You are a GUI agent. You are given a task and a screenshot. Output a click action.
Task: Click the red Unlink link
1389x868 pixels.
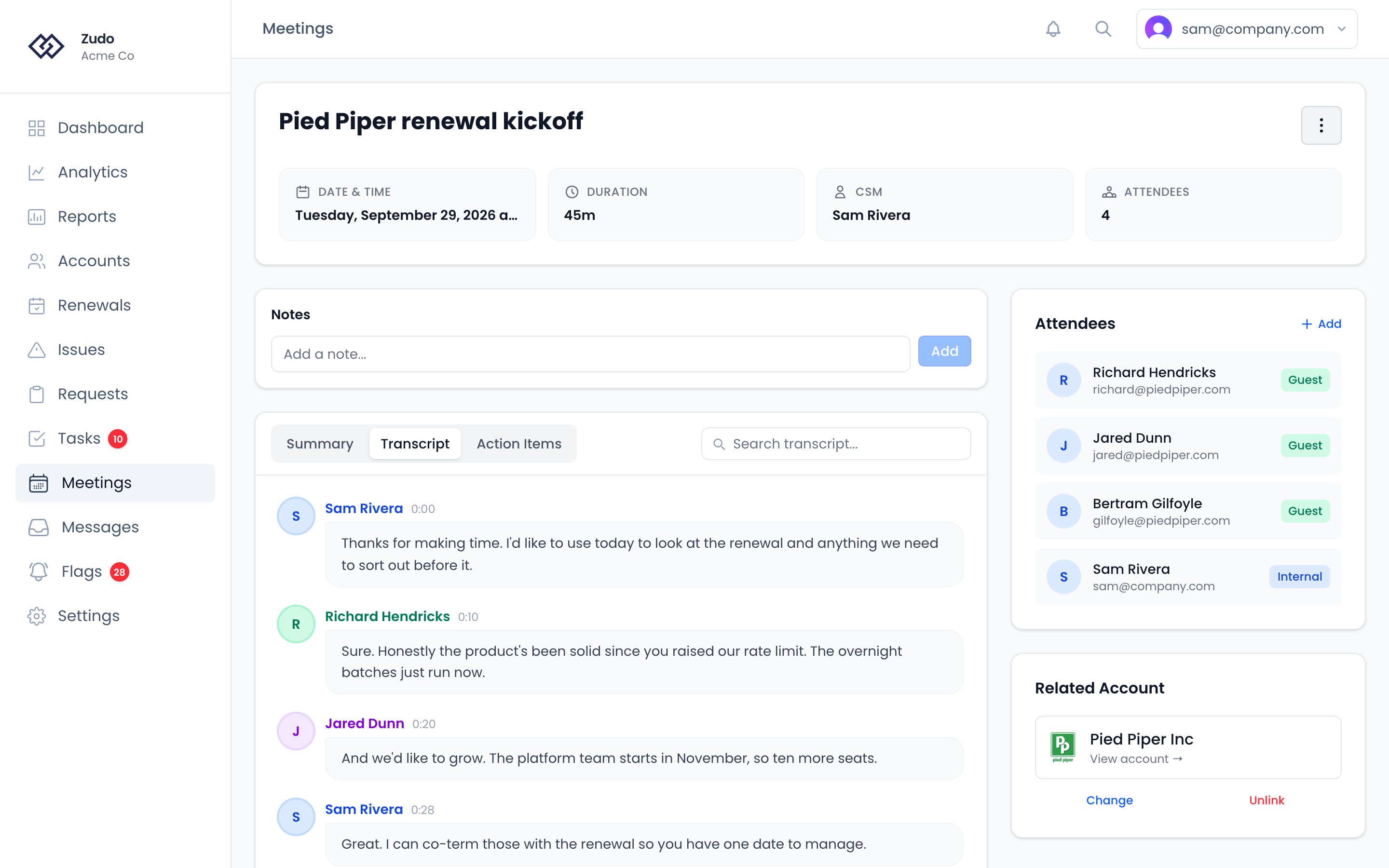tap(1266, 800)
